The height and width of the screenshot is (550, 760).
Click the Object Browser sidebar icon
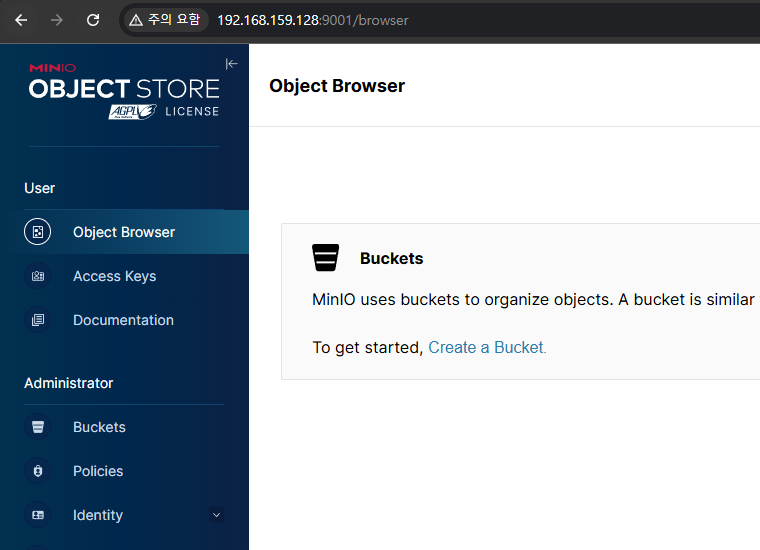tap(37, 232)
